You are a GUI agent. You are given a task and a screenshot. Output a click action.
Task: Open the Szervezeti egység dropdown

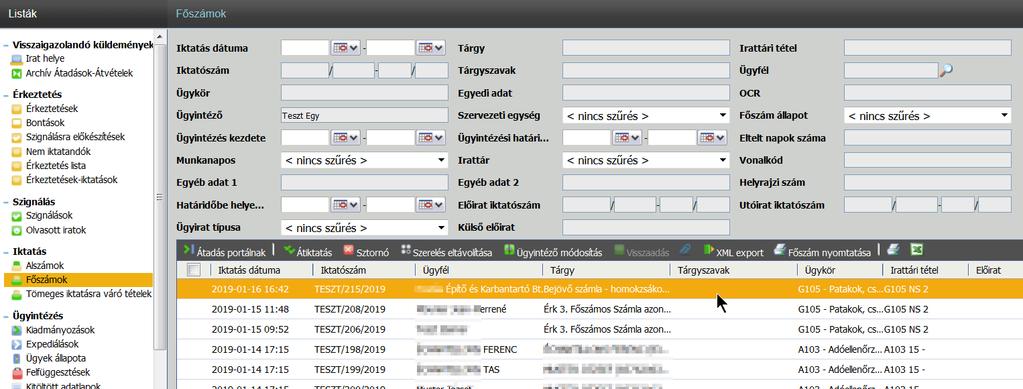point(645,116)
